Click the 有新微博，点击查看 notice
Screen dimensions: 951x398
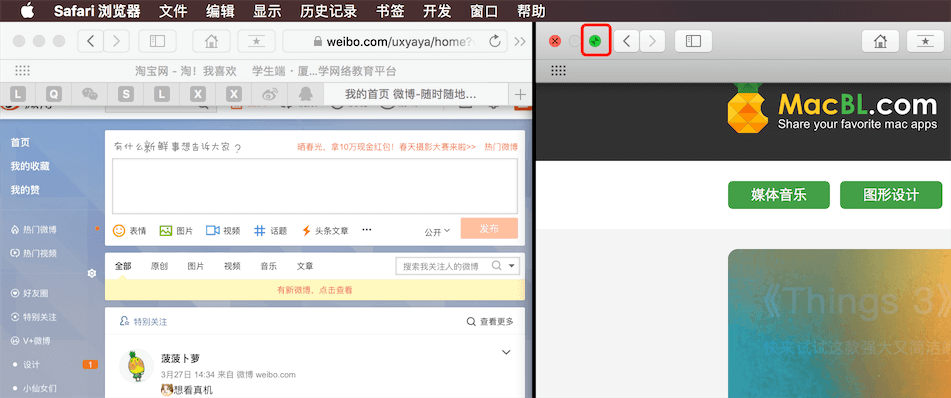tap(315, 290)
